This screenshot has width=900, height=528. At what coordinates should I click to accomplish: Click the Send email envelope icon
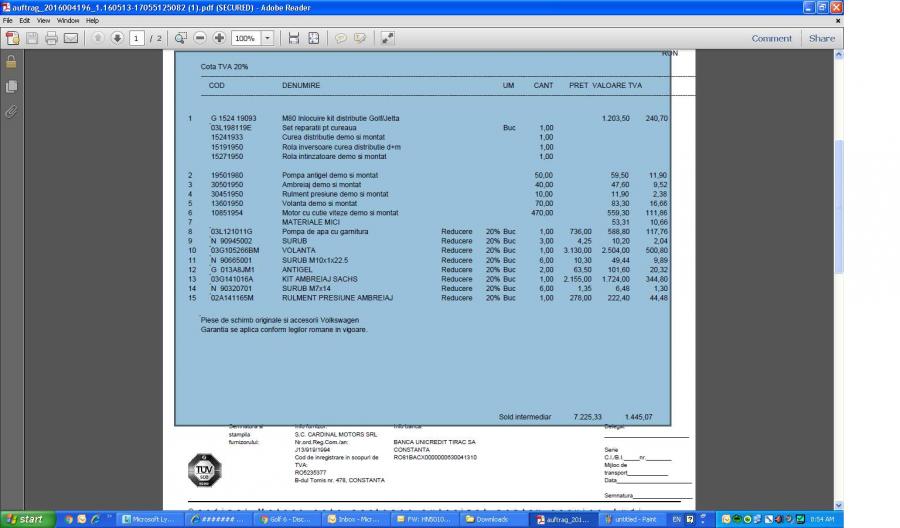[71, 38]
